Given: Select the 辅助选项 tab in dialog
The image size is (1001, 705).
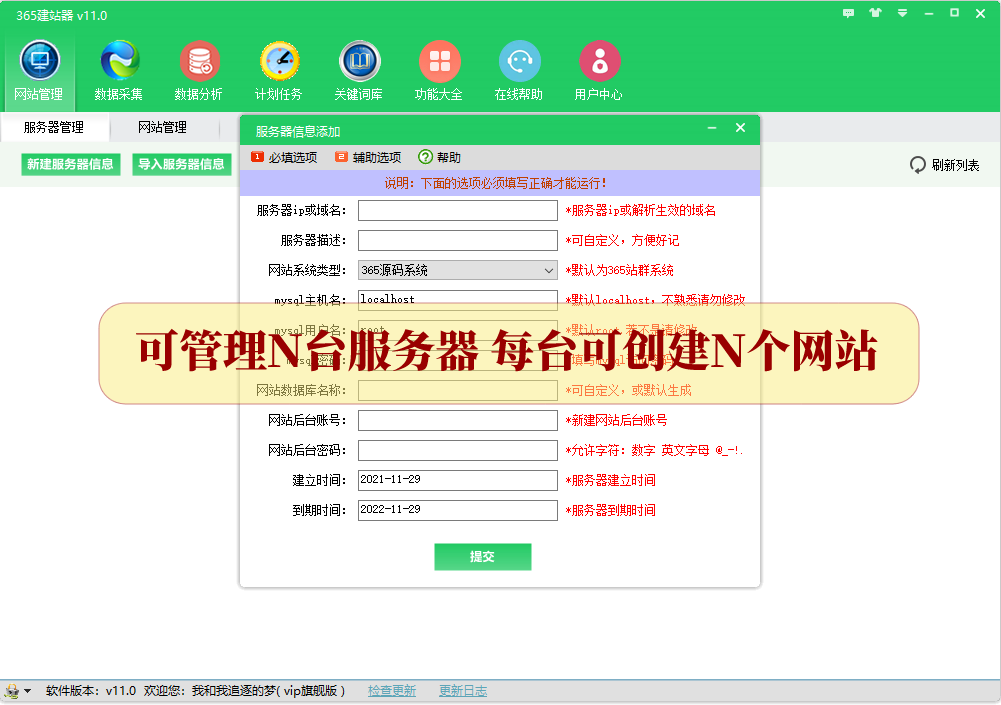Looking at the screenshot, I should tap(369, 157).
